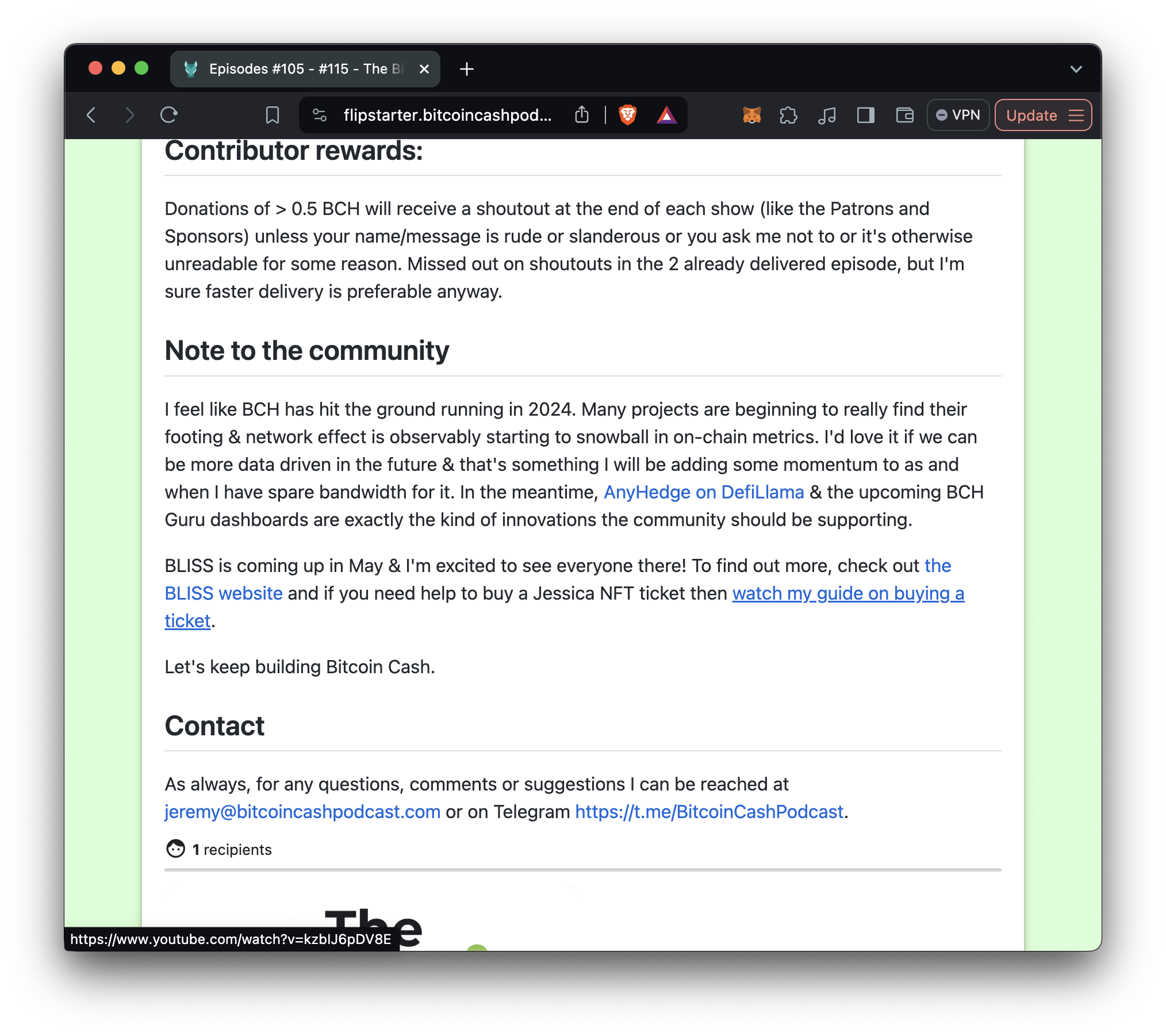This screenshot has height=1036, width=1166.
Task: Open the Extensions puzzle piece menu
Action: click(788, 115)
